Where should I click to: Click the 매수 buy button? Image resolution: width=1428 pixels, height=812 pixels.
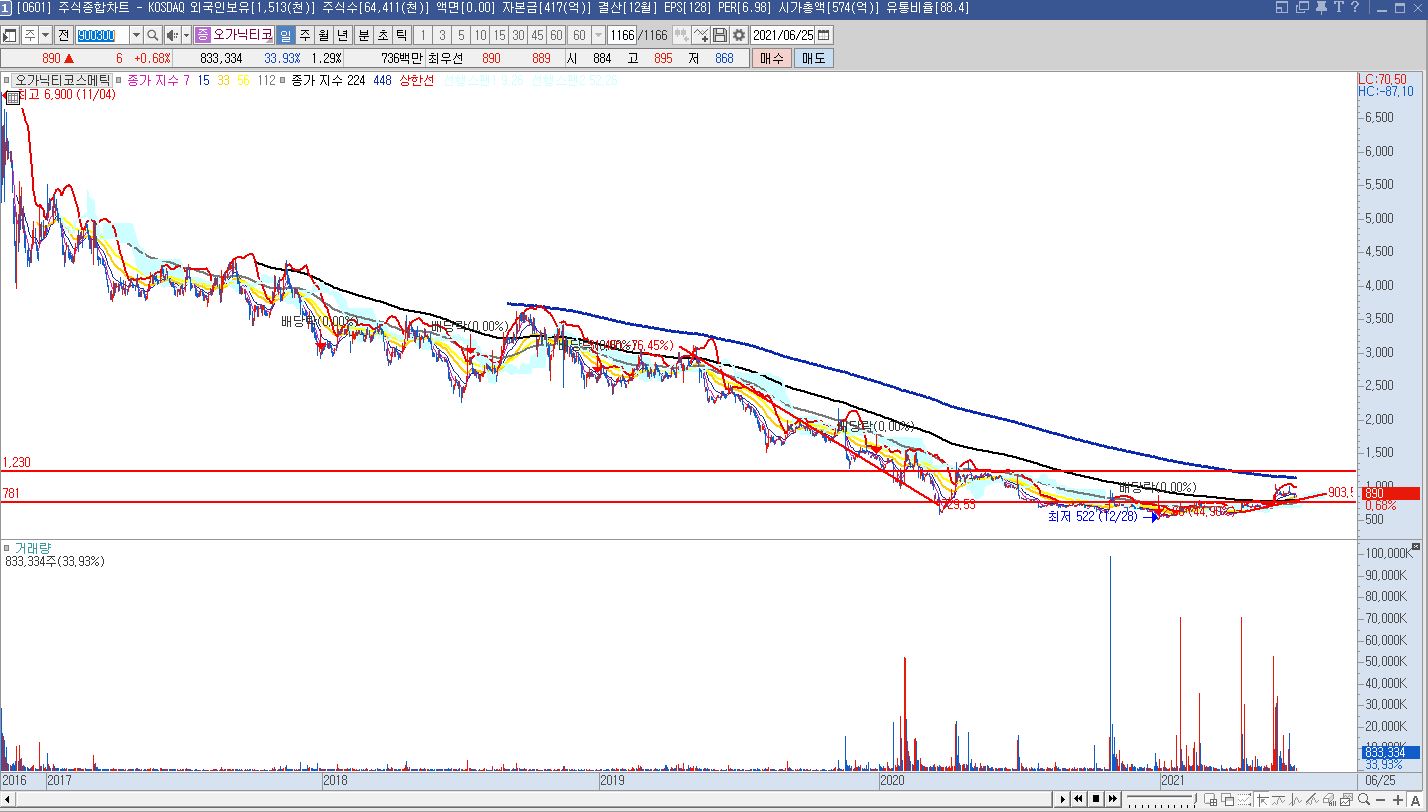click(x=772, y=58)
